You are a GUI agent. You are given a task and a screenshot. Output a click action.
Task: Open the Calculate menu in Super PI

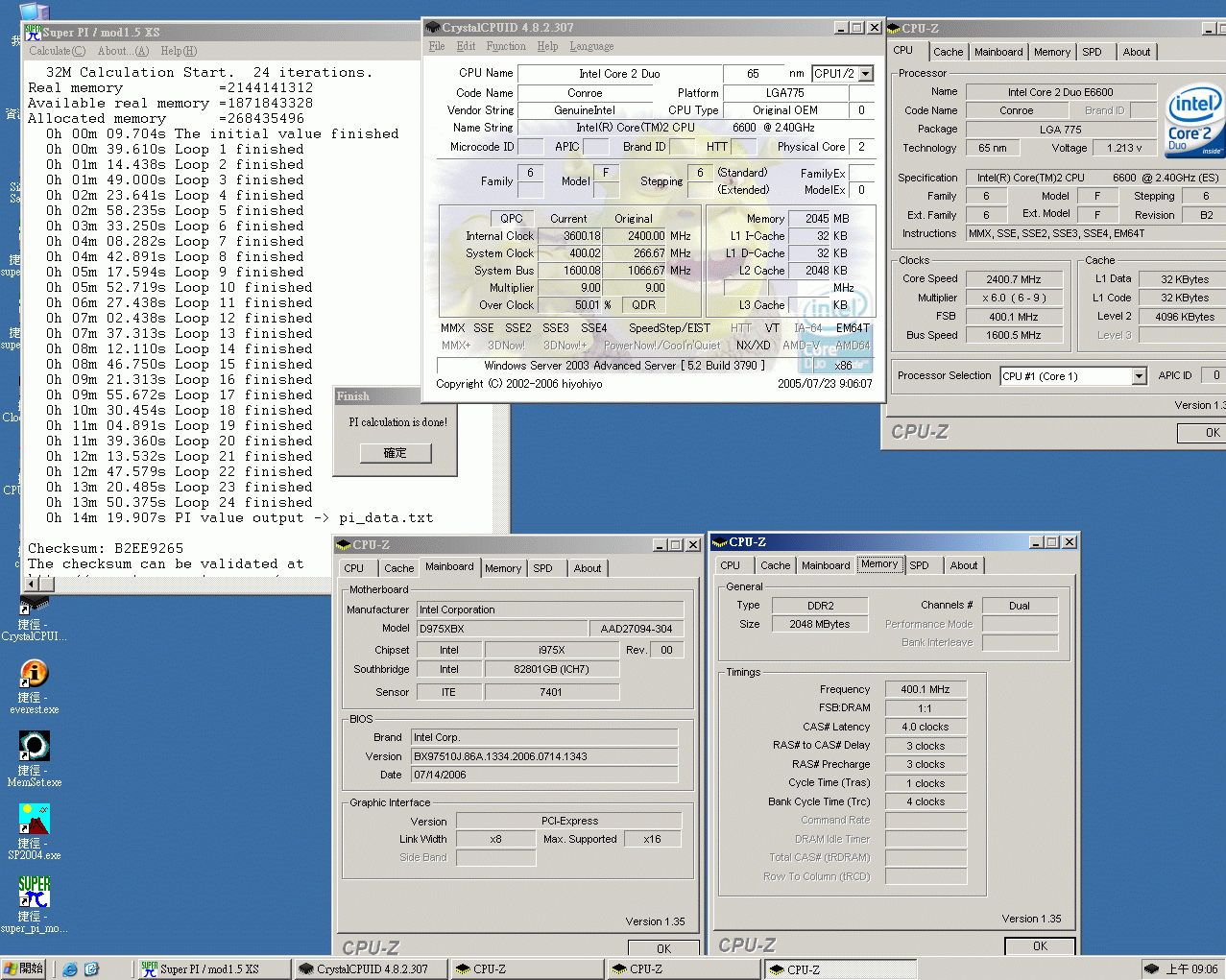57,51
